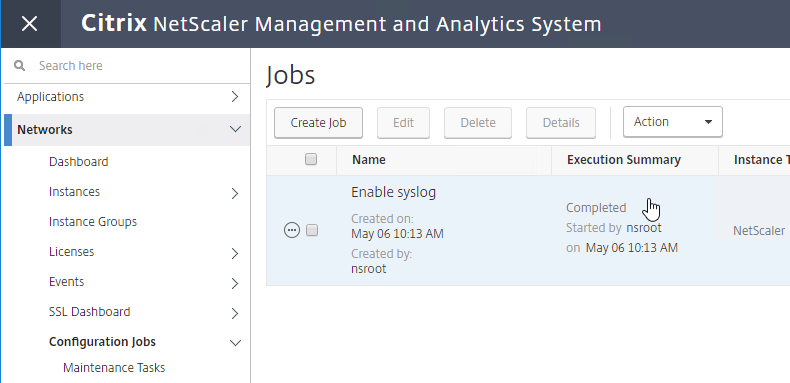Open Events in the sidebar
790x383 pixels.
point(67,281)
